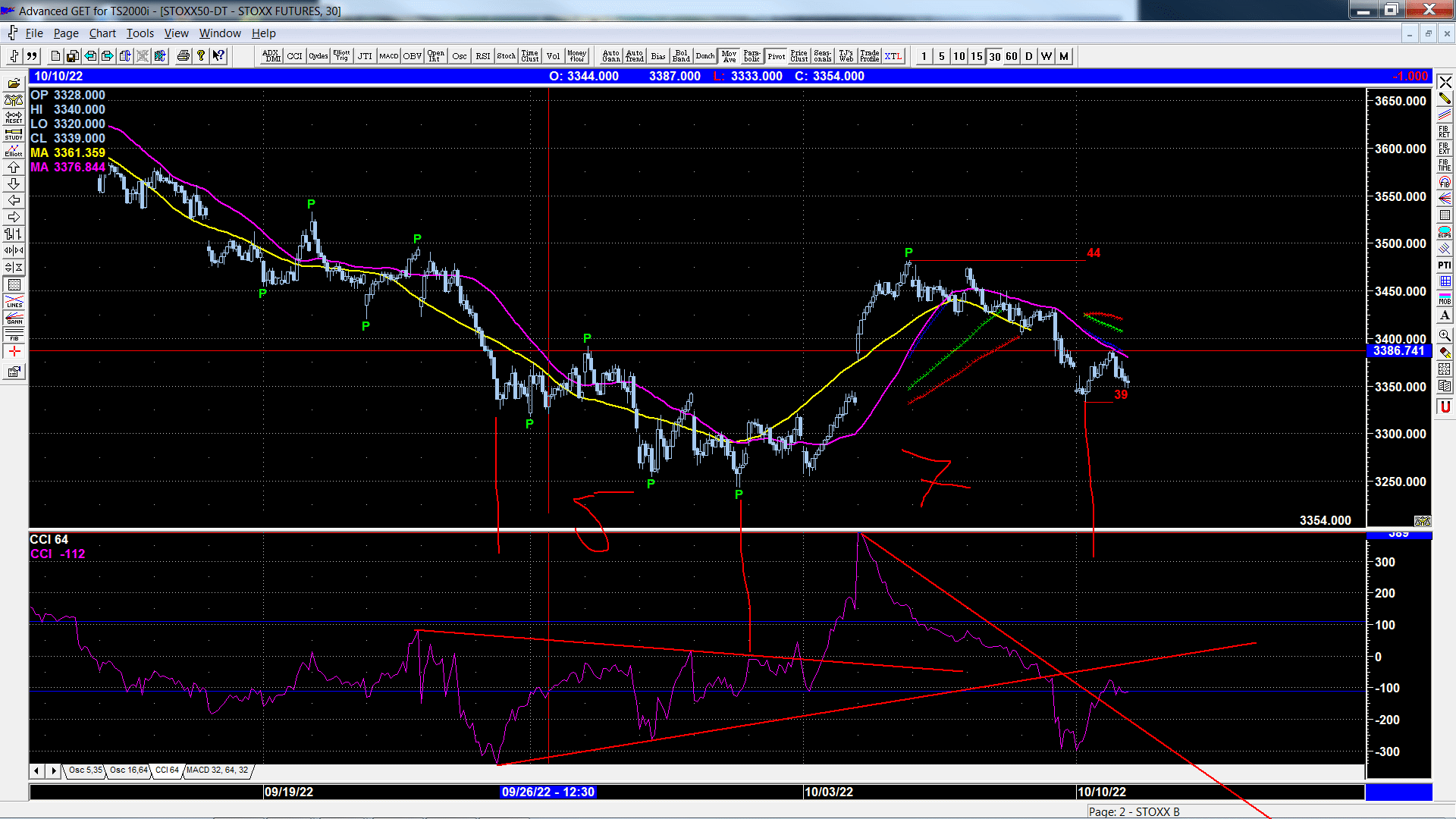Click the PTI tool in right sidebar
The width and height of the screenshot is (1456, 819).
coord(1445,265)
